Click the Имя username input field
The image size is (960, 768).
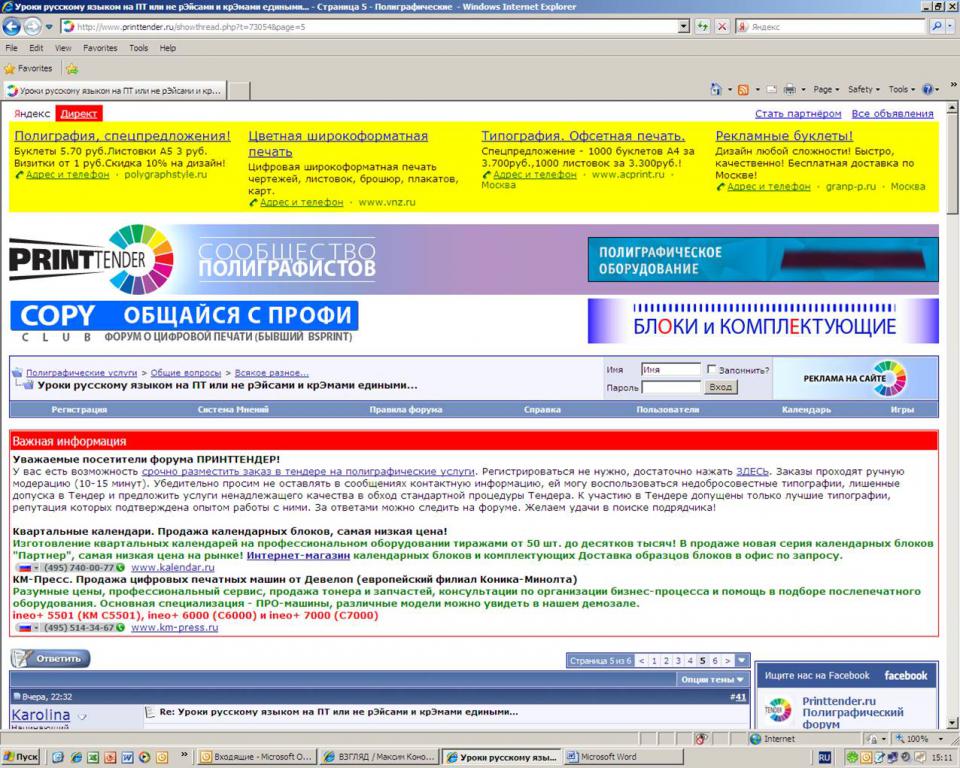pyautogui.click(x=669, y=369)
